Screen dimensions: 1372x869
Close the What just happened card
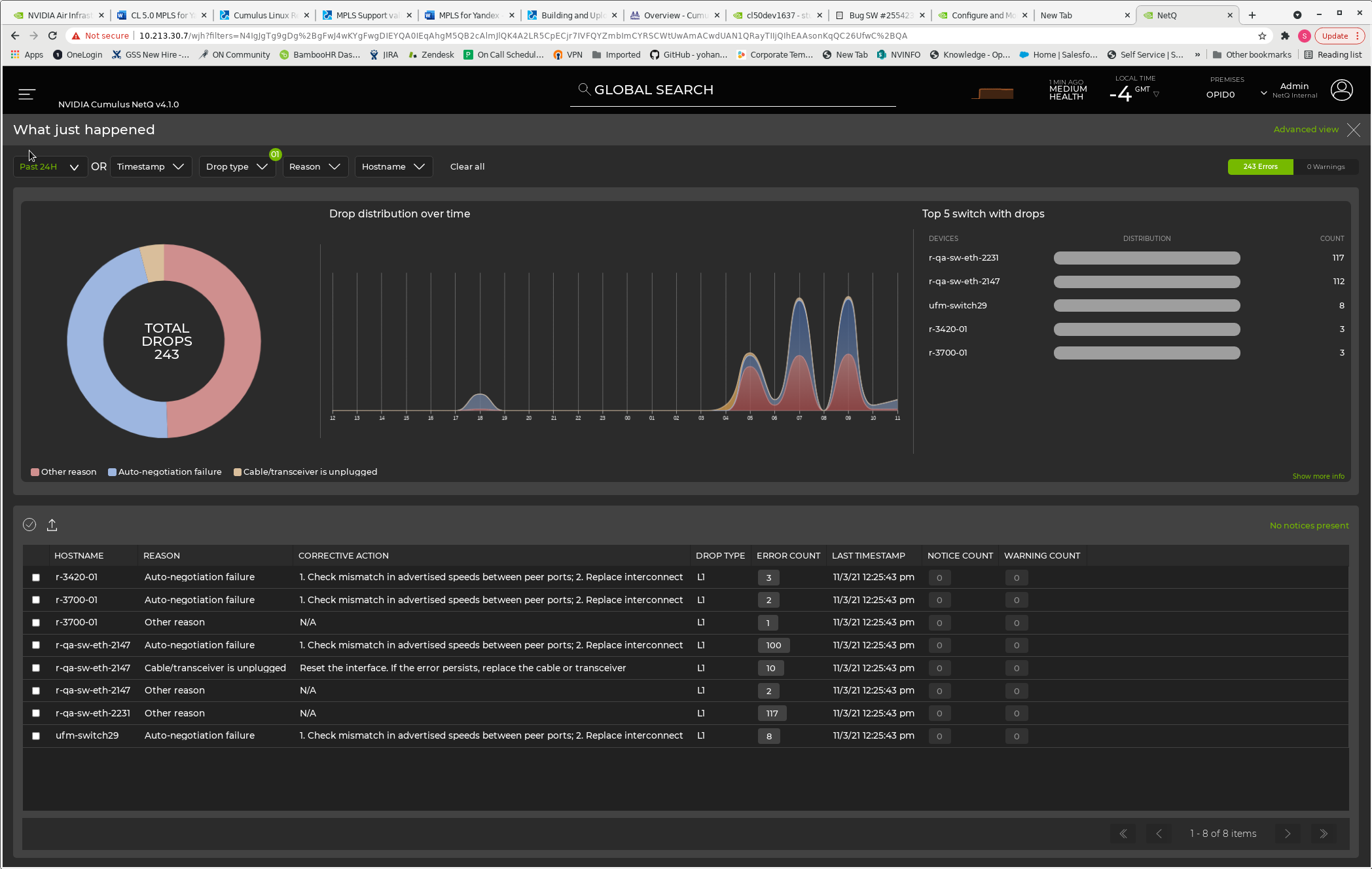(1354, 130)
